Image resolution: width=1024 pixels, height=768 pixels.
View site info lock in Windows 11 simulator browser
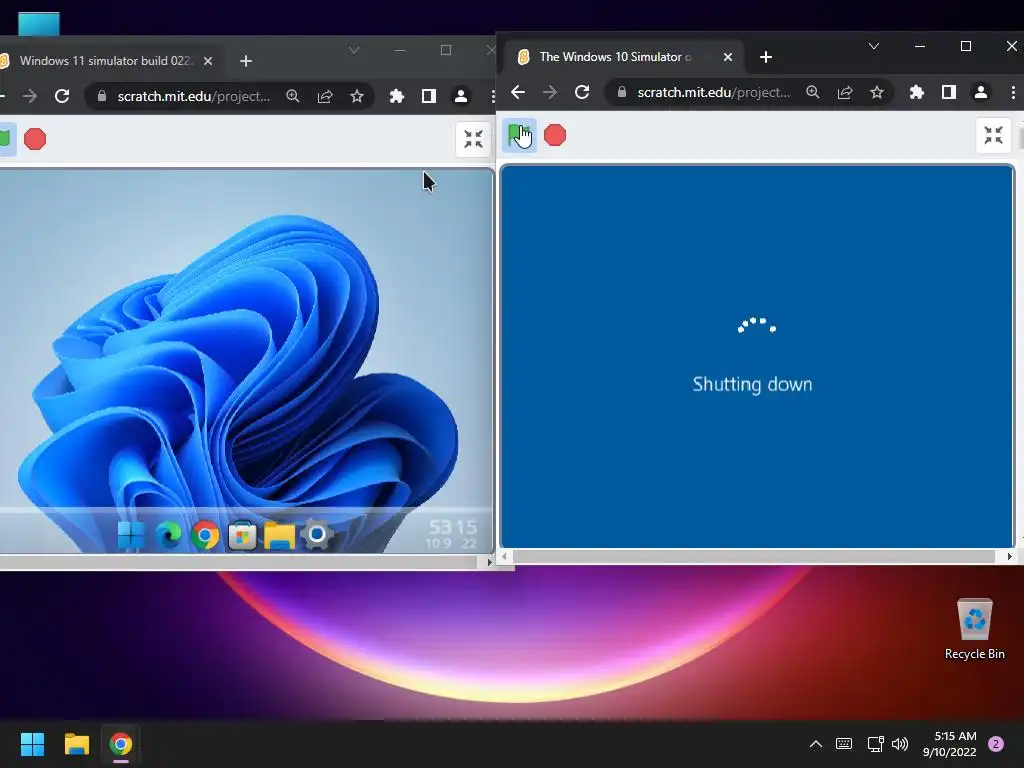click(101, 96)
